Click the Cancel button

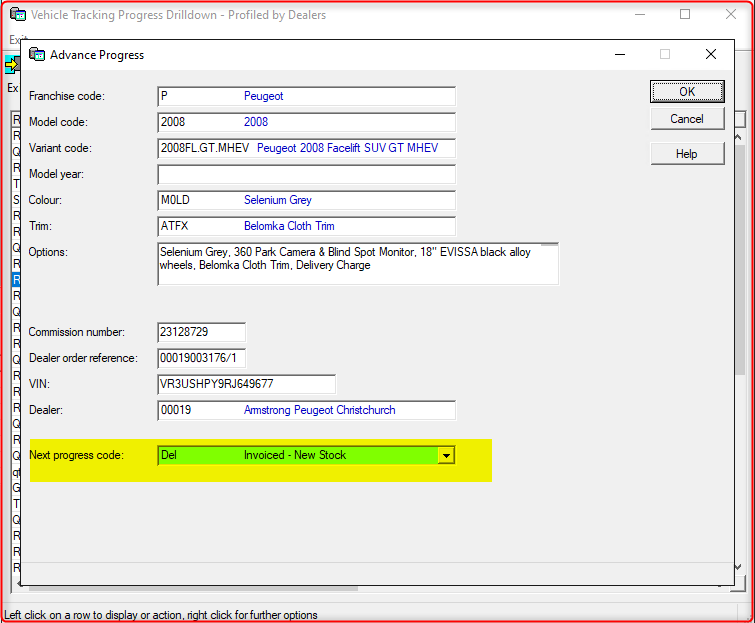point(687,118)
